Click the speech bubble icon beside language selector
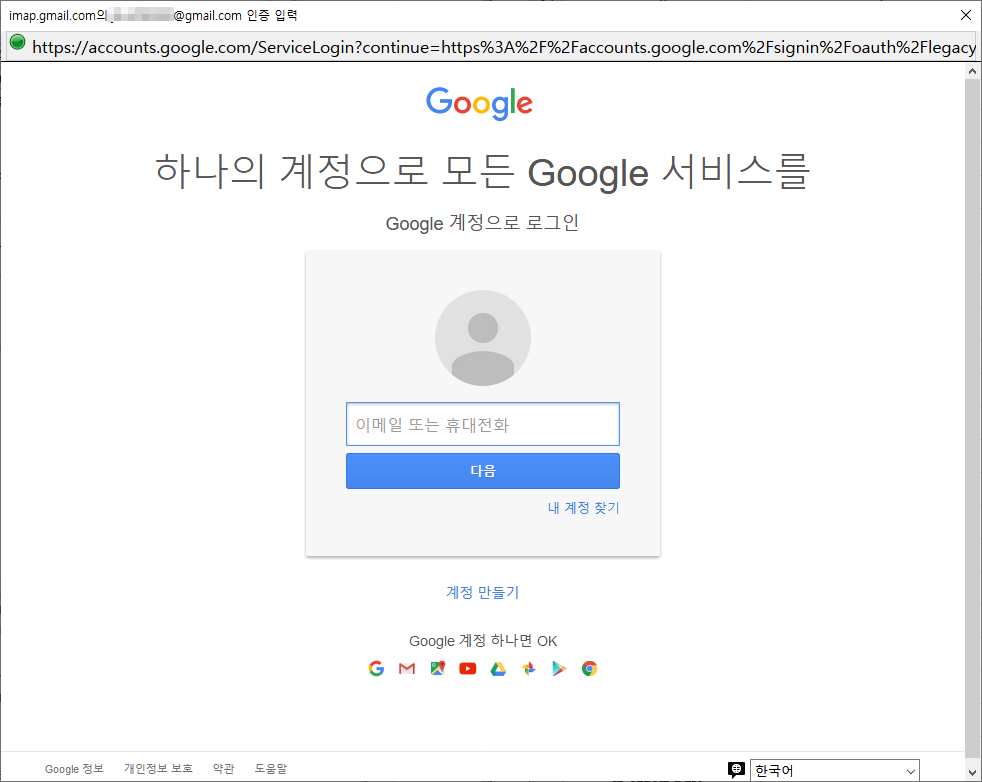 (736, 769)
